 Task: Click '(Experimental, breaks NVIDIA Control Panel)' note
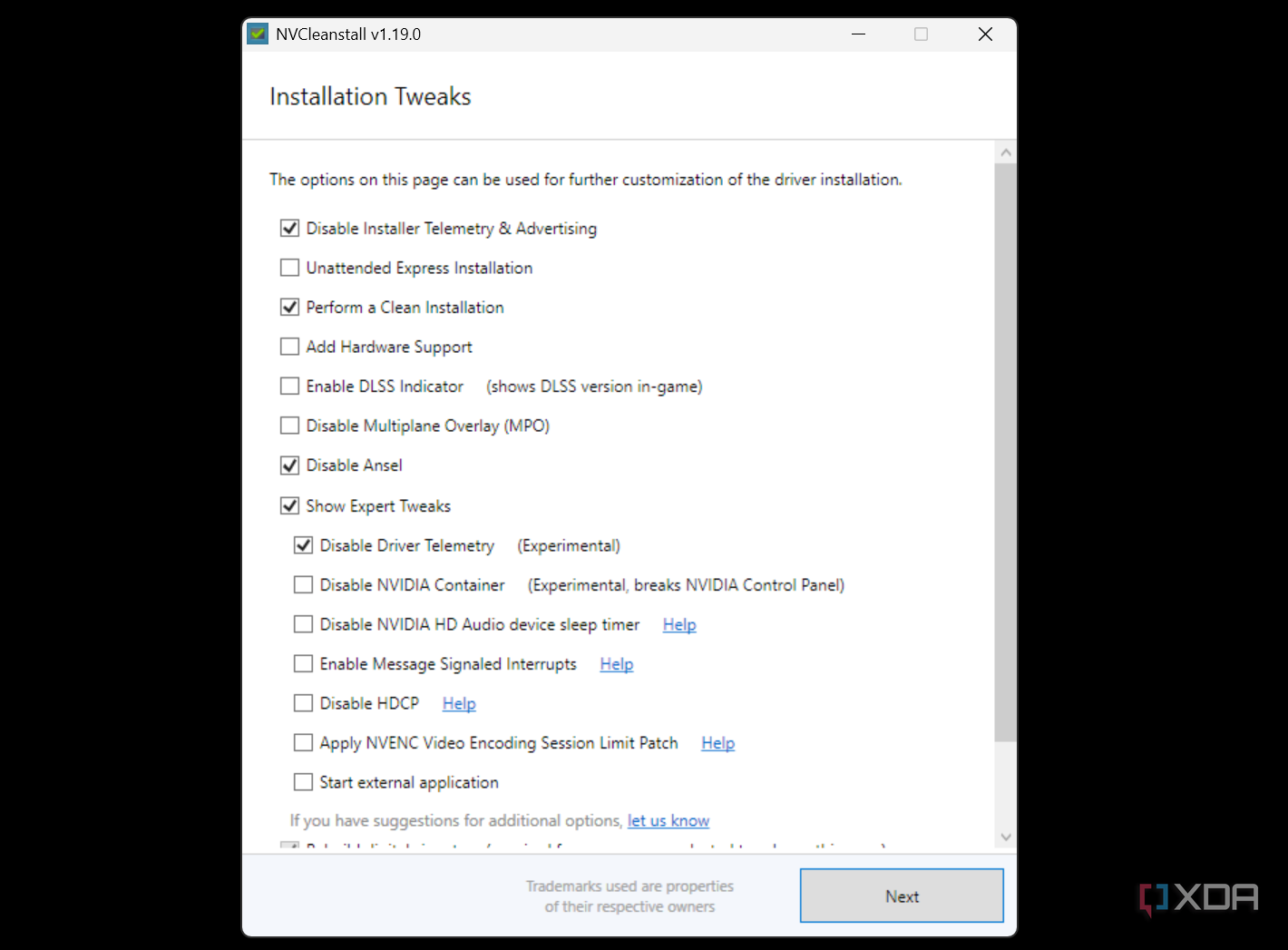[687, 585]
